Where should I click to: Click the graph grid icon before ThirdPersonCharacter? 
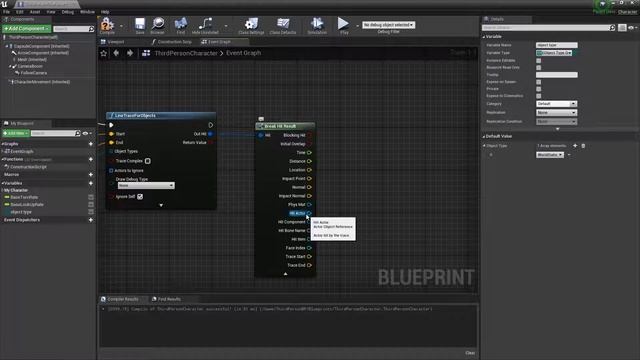(x=146, y=53)
